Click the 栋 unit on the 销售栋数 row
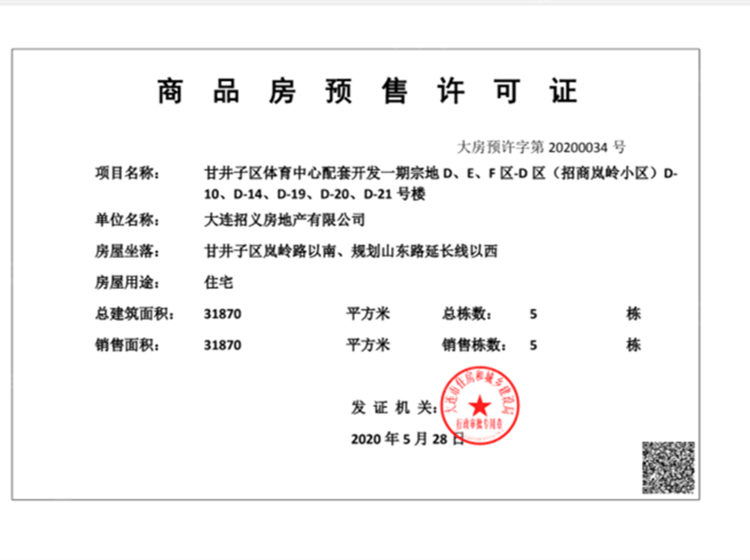 tap(633, 345)
